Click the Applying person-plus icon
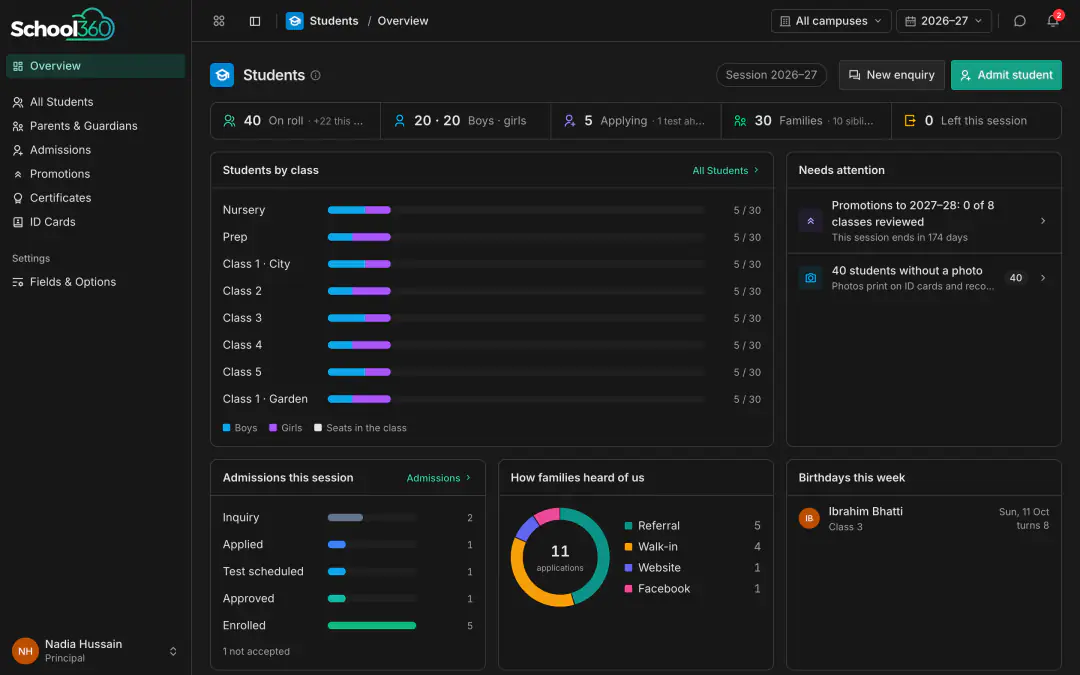This screenshot has height=675, width=1080. click(570, 121)
